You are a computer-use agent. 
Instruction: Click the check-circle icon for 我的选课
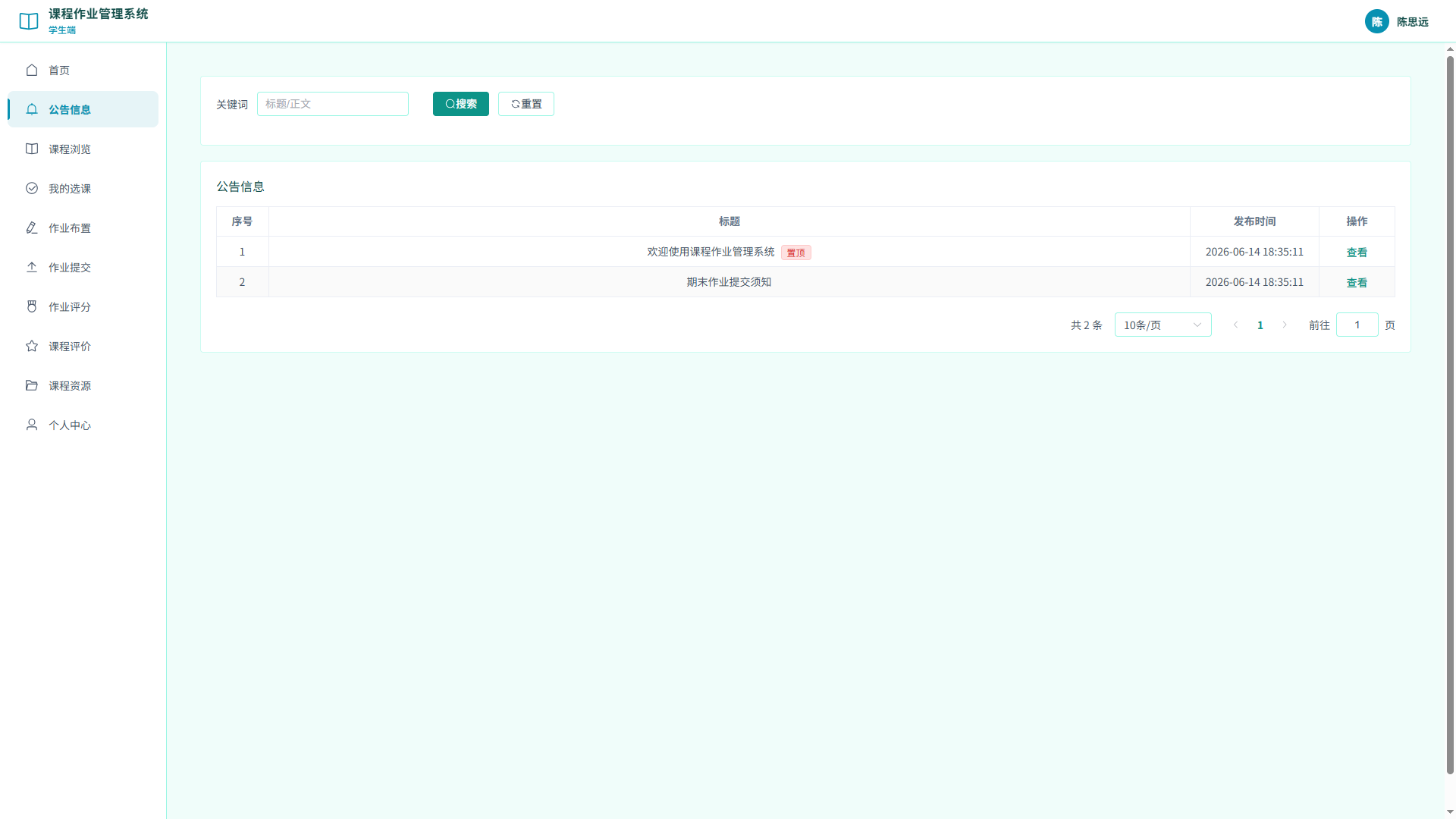click(x=32, y=188)
